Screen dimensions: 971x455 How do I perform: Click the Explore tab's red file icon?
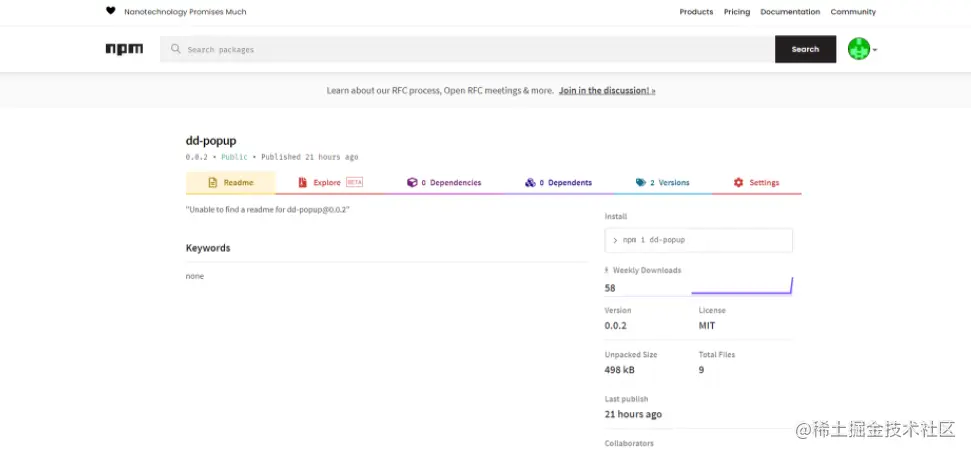(x=302, y=183)
